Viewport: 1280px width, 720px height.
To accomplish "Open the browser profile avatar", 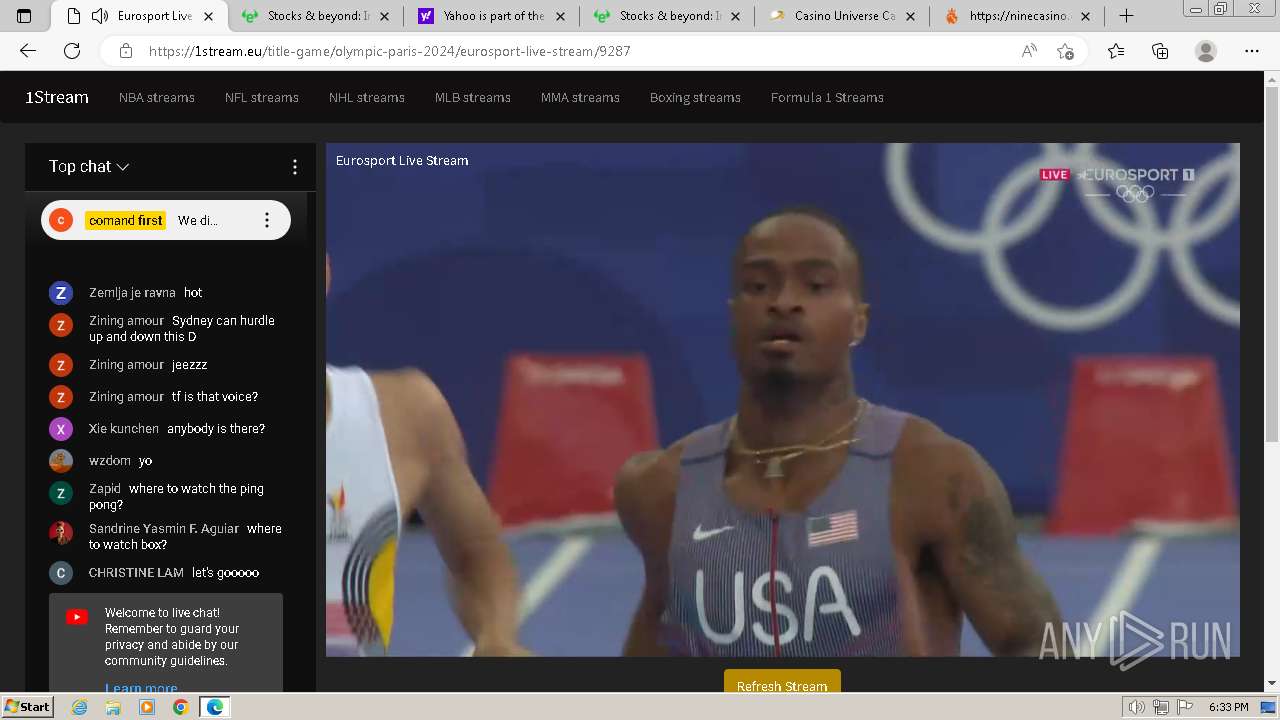I will pos(1206,51).
